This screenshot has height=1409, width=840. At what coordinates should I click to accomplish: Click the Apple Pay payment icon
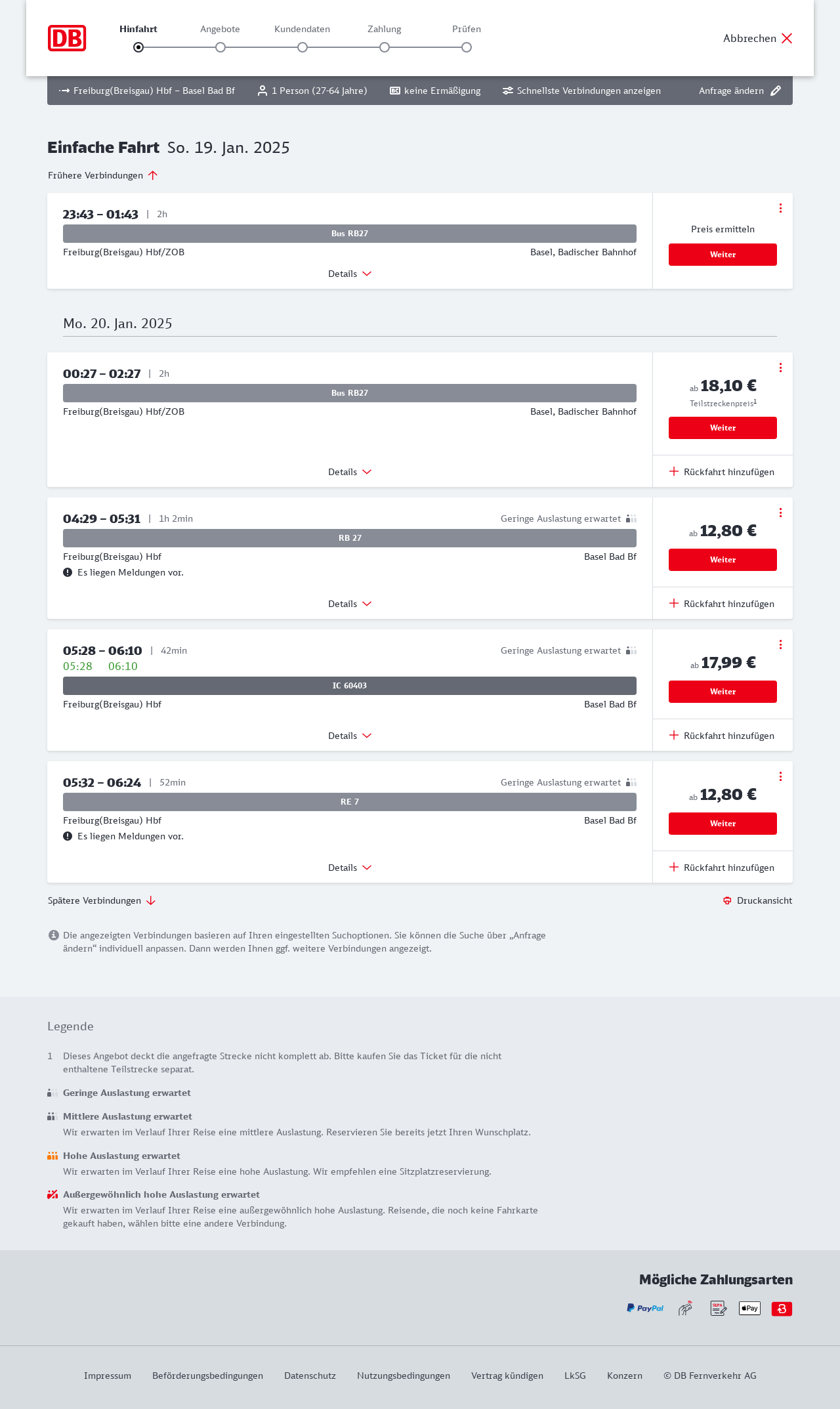point(749,1309)
